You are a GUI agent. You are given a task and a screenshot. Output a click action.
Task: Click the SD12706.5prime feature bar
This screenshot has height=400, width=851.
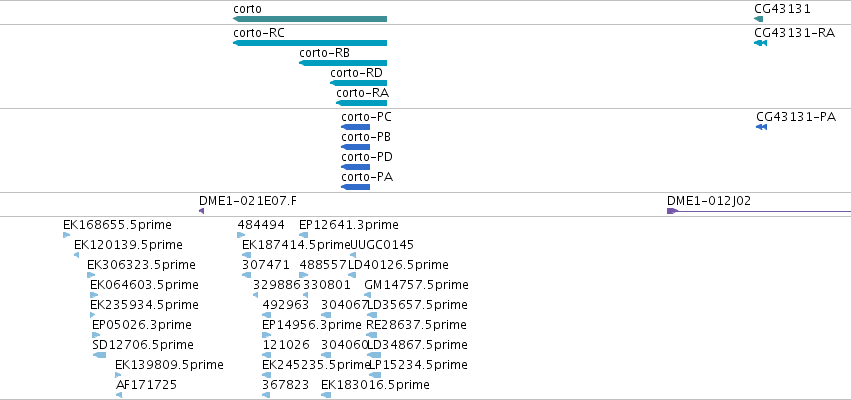pos(100,355)
